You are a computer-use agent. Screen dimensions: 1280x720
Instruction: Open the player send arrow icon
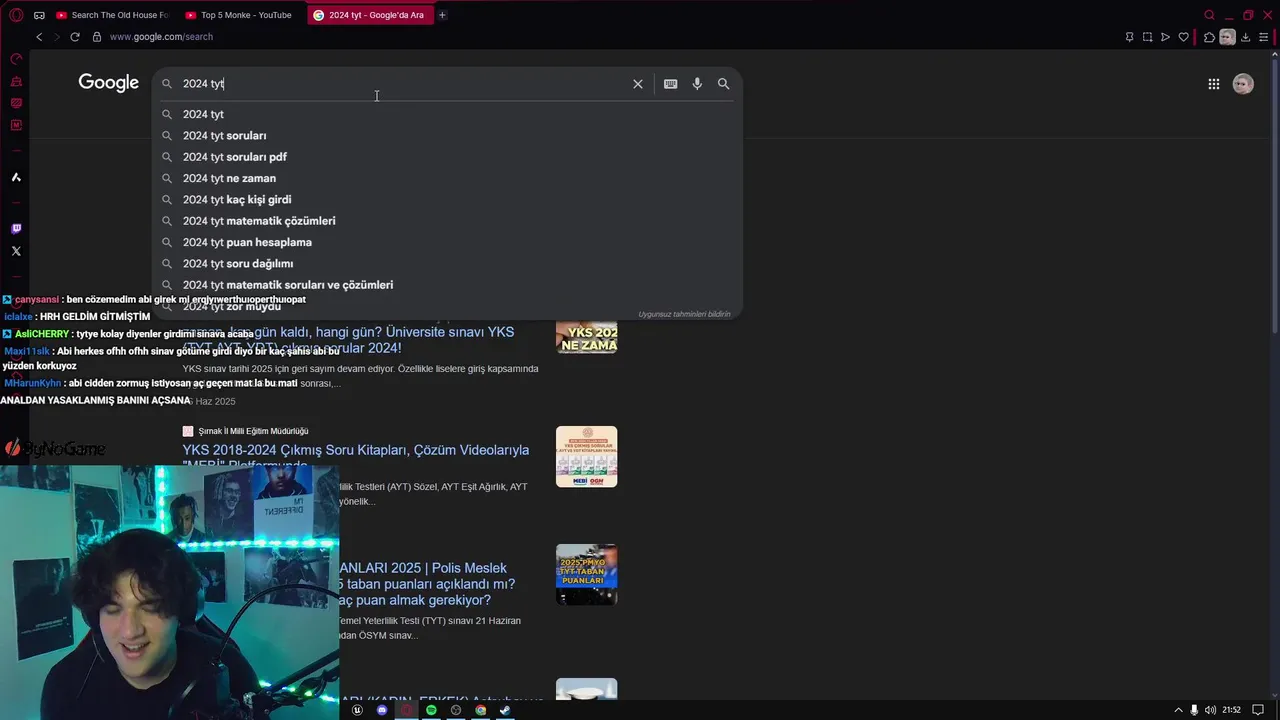[x=1165, y=37]
